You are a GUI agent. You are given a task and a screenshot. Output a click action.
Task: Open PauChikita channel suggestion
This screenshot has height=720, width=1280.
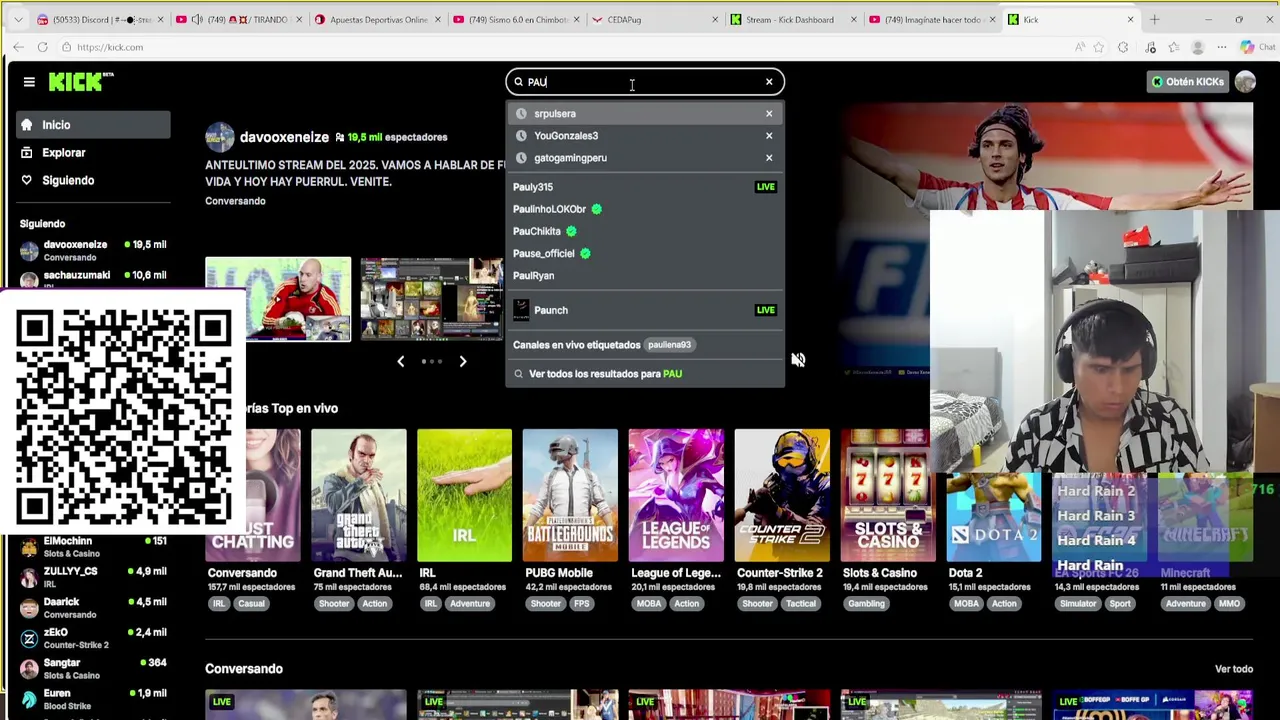(x=644, y=231)
